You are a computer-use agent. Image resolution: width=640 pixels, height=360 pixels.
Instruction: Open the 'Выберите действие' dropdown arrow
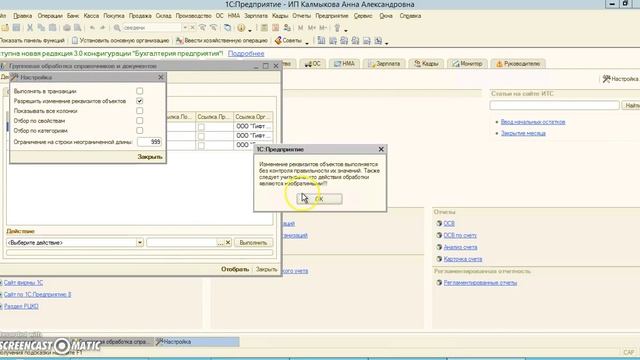pyautogui.click(x=140, y=242)
